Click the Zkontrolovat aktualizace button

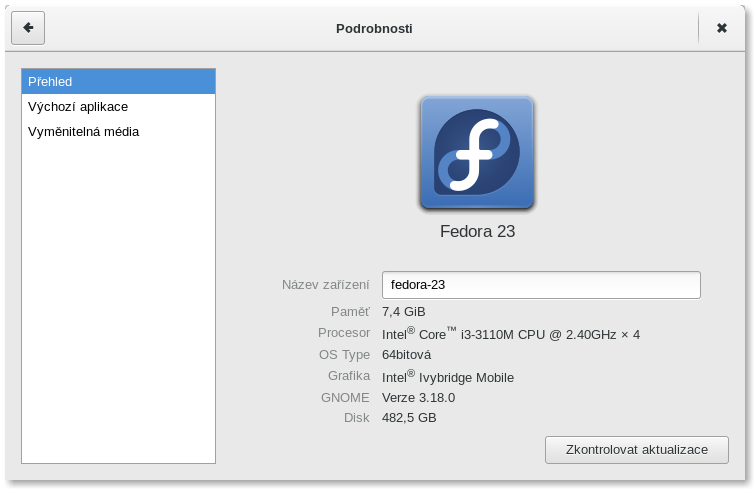[637, 450]
